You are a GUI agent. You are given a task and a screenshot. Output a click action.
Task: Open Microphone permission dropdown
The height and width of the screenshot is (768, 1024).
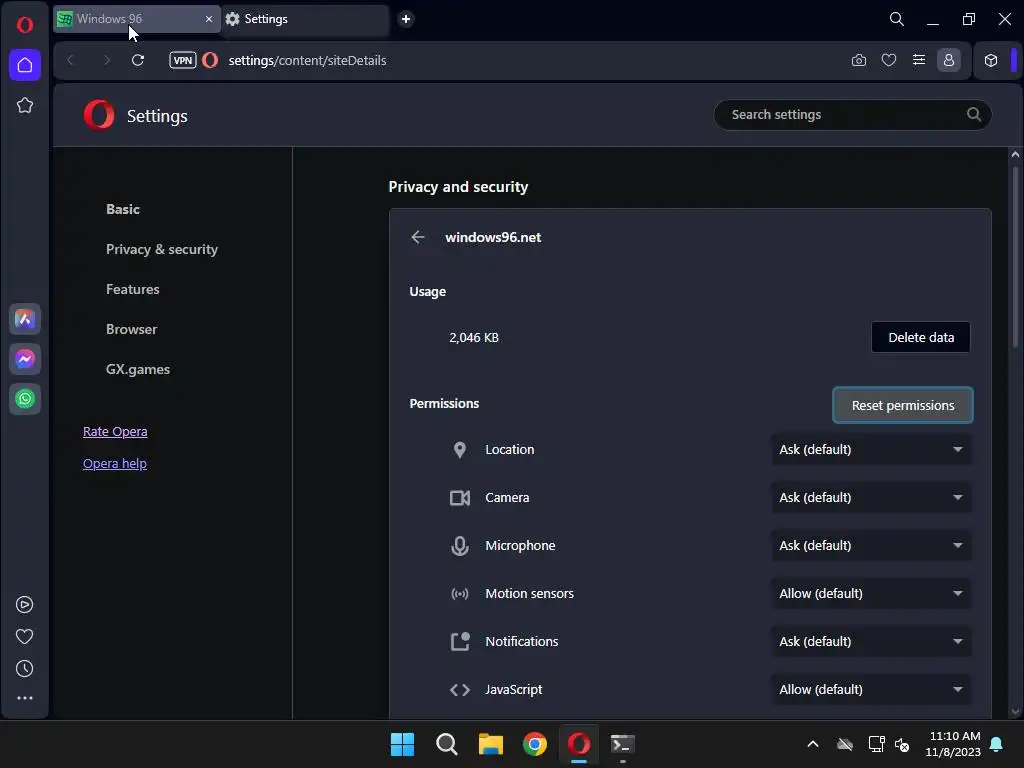[x=871, y=545]
